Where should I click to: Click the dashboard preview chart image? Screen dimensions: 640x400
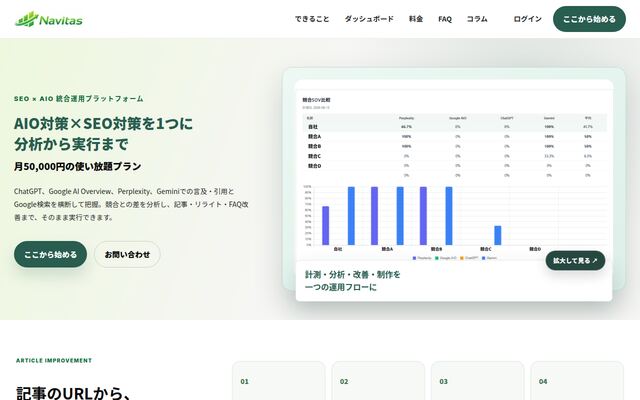point(454,176)
